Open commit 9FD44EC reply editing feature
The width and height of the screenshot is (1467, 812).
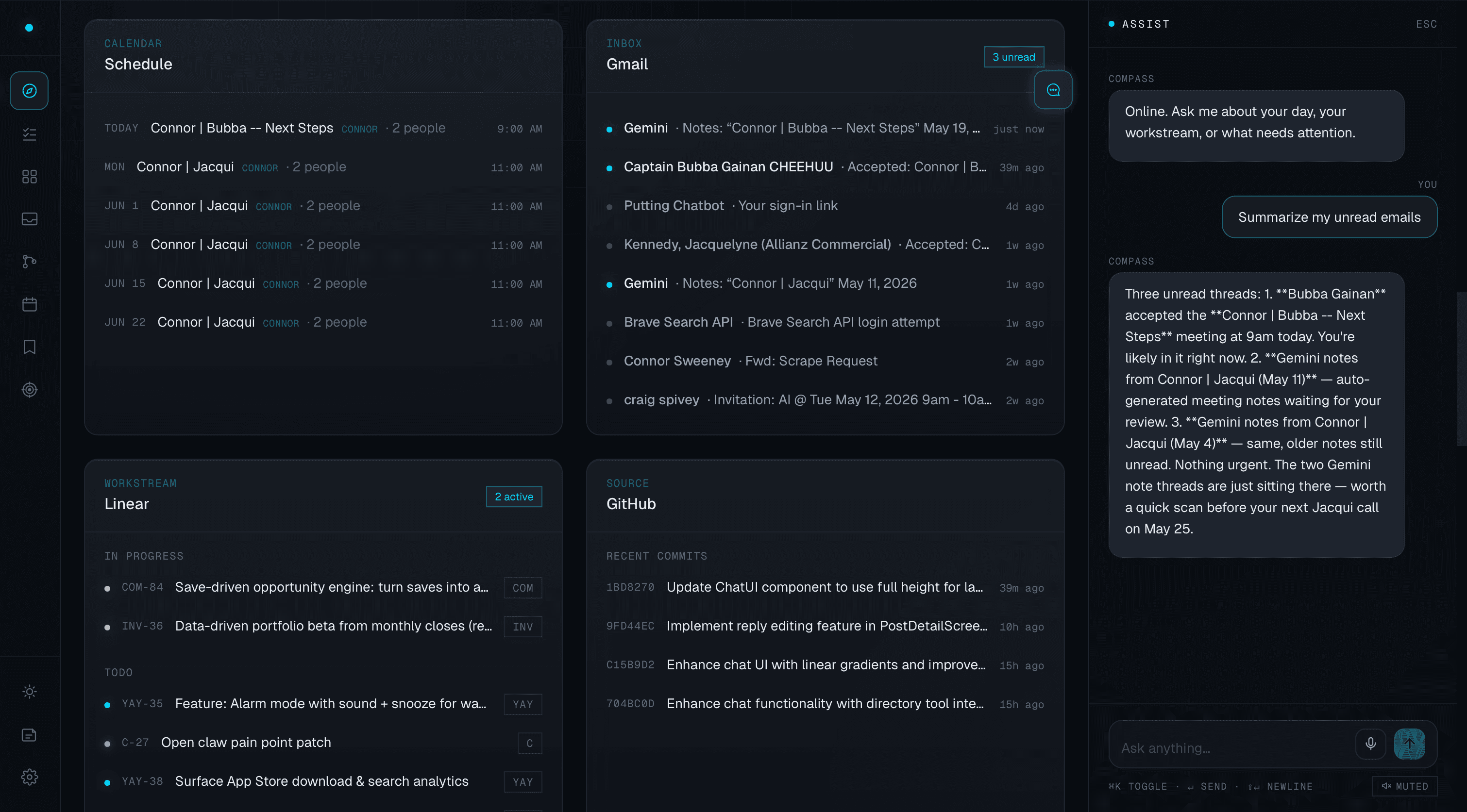click(x=825, y=626)
